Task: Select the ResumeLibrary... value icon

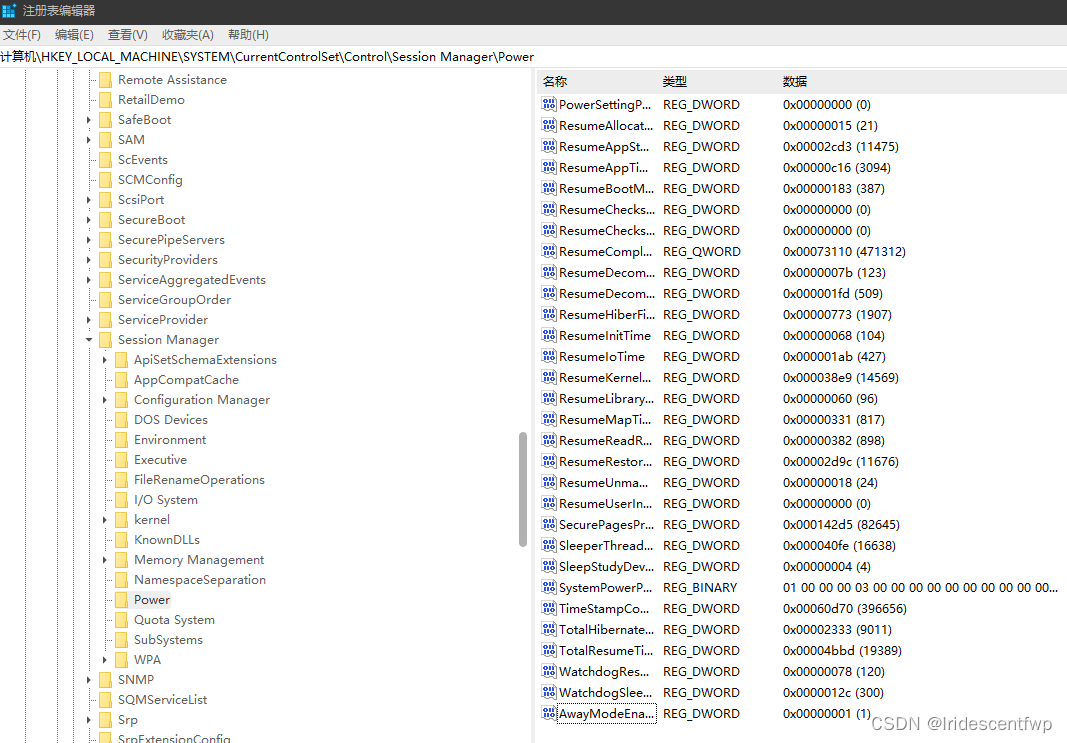Action: pos(549,398)
